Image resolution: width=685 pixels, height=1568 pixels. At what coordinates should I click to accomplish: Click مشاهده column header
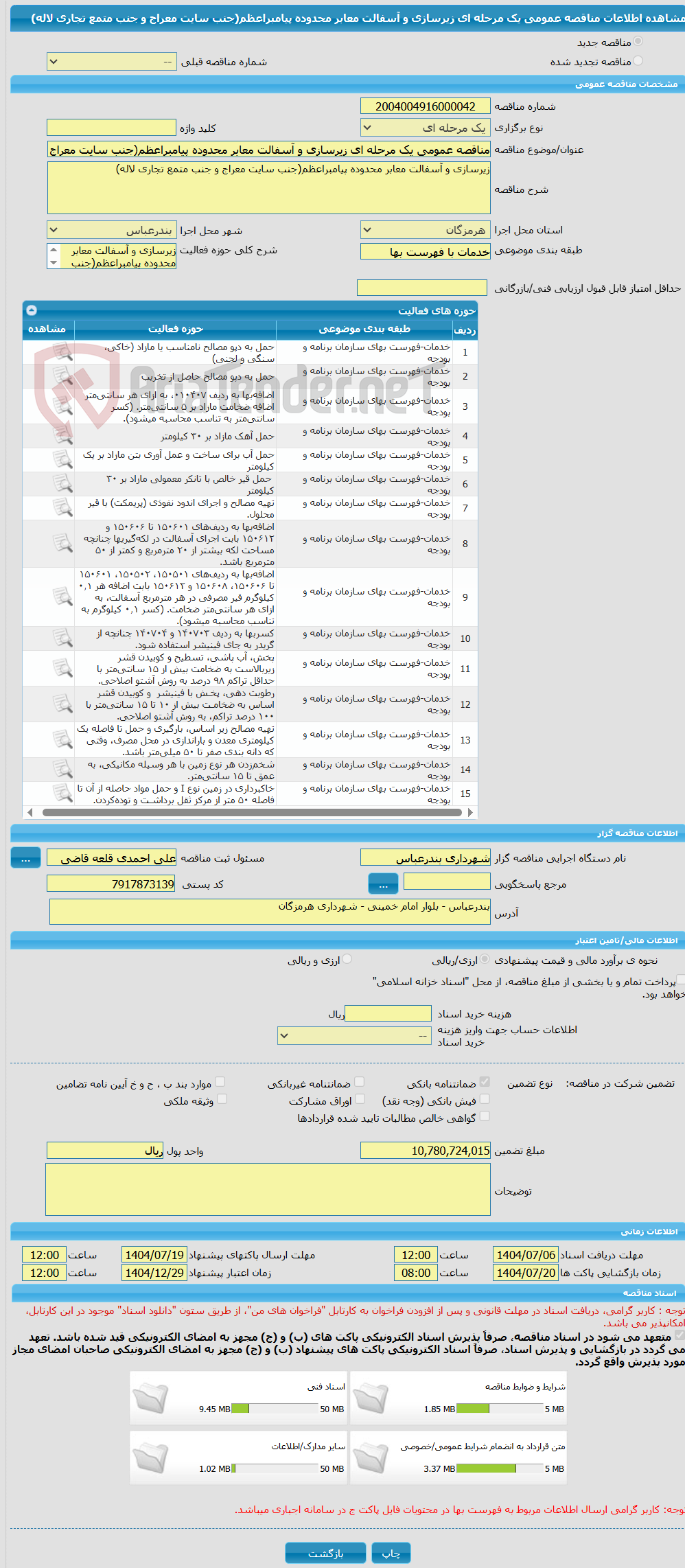47,330
